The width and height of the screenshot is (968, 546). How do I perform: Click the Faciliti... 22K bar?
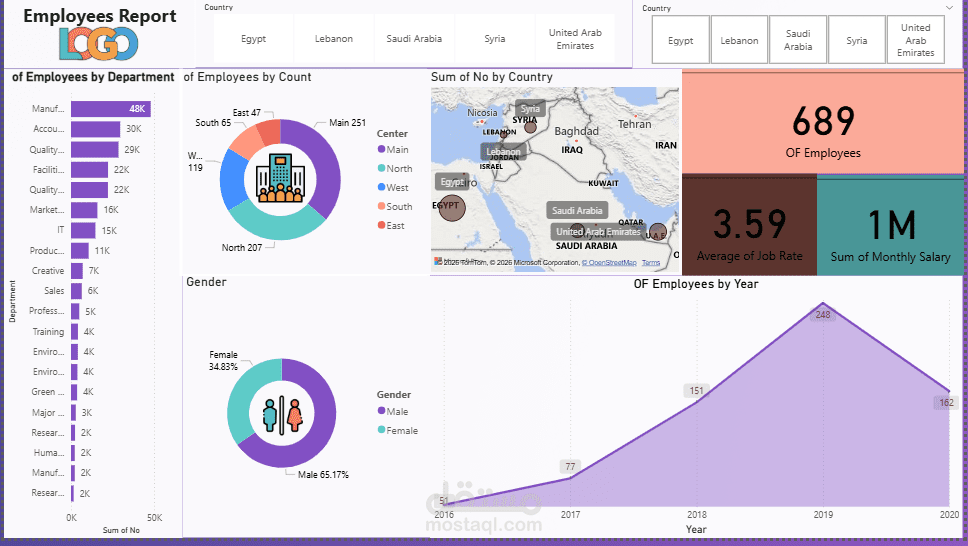point(90,169)
